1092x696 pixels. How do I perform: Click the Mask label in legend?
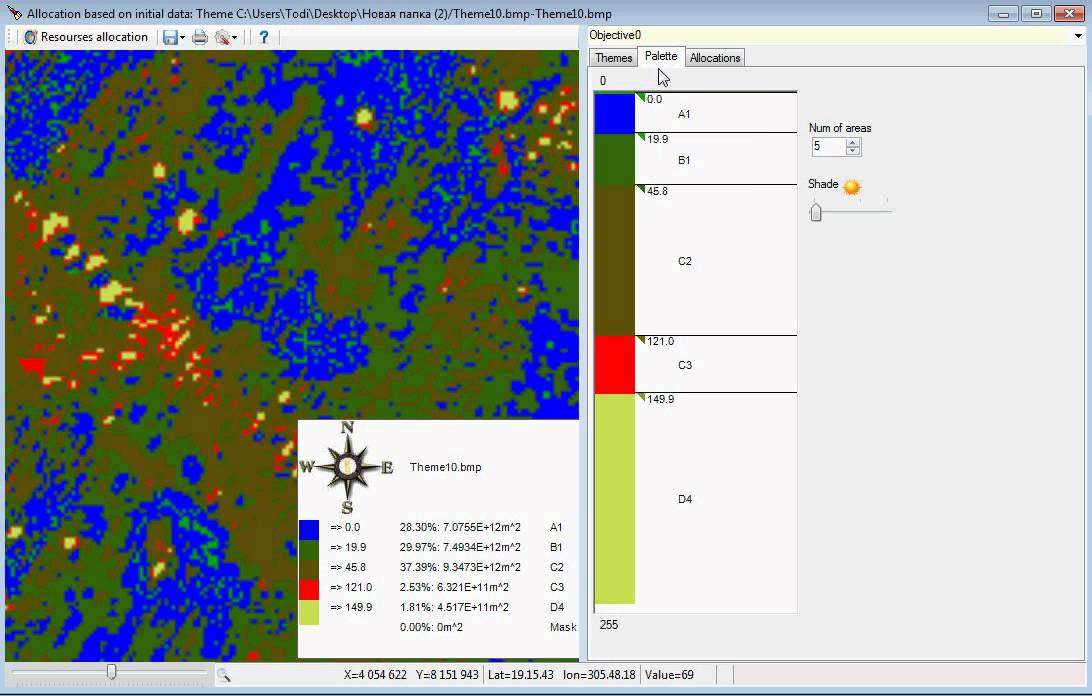coord(563,627)
